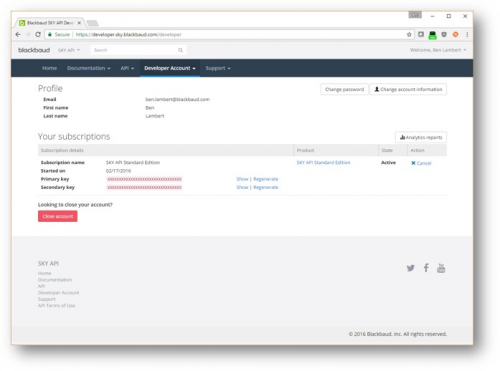Viewport: 500px width, 371px height.
Task: Expand the Support menu
Action: tap(218, 68)
